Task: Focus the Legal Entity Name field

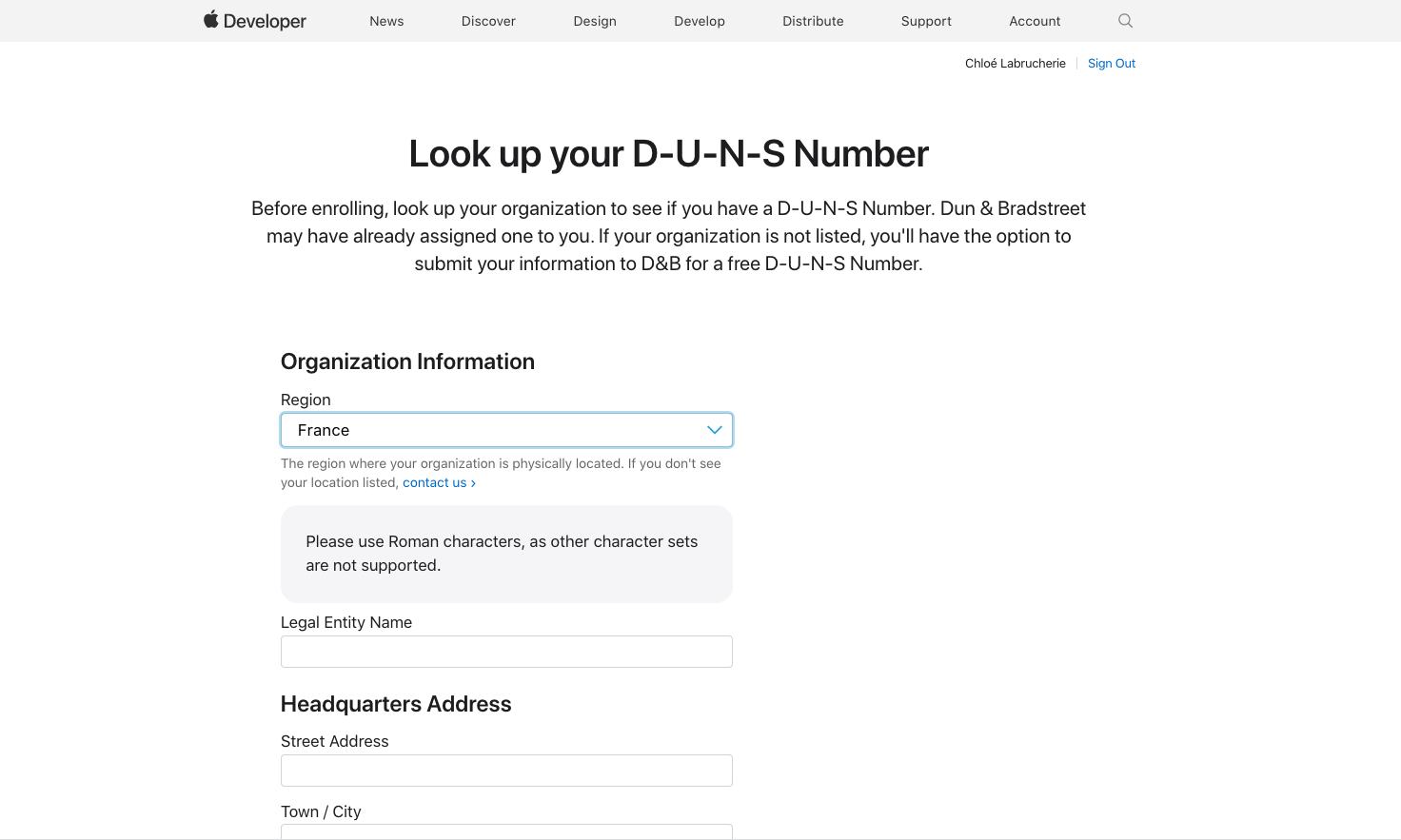Action: [x=506, y=652]
